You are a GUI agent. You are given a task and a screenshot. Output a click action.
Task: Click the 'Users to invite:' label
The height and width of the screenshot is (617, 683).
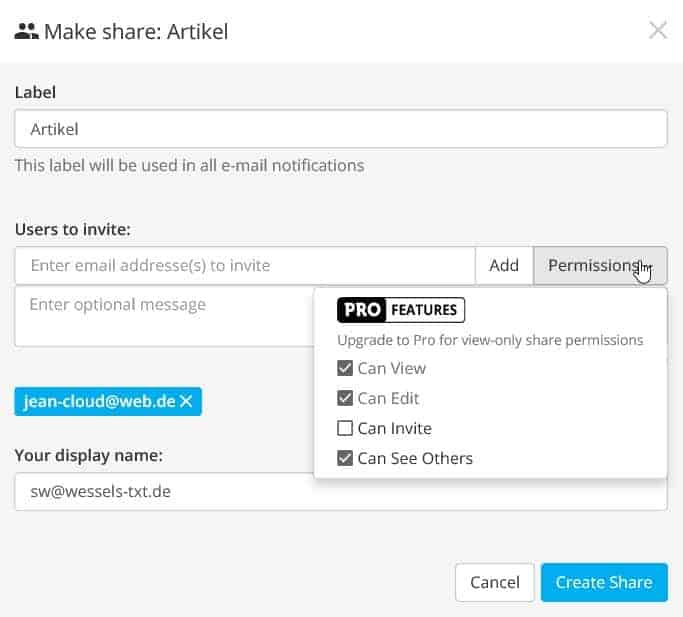pyautogui.click(x=73, y=229)
